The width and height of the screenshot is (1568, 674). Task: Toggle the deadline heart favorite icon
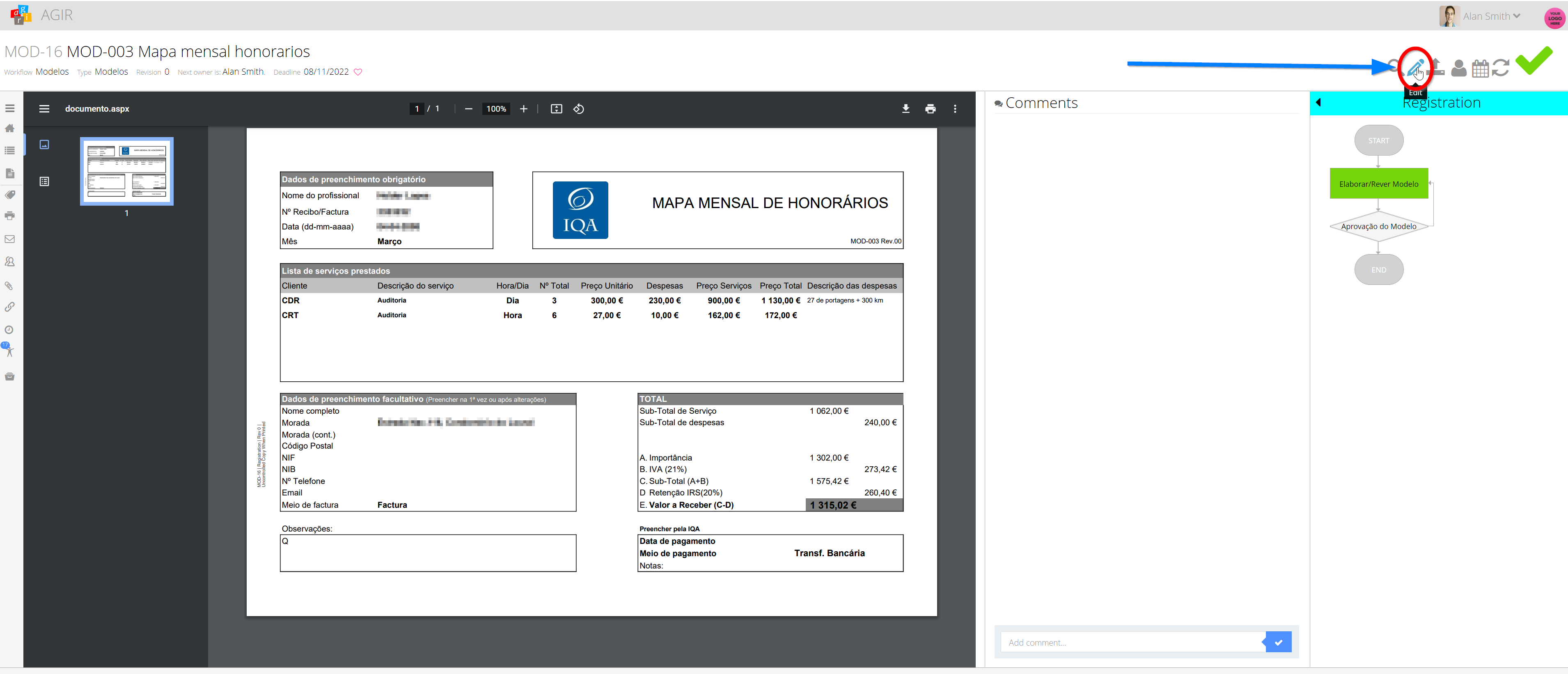[358, 72]
